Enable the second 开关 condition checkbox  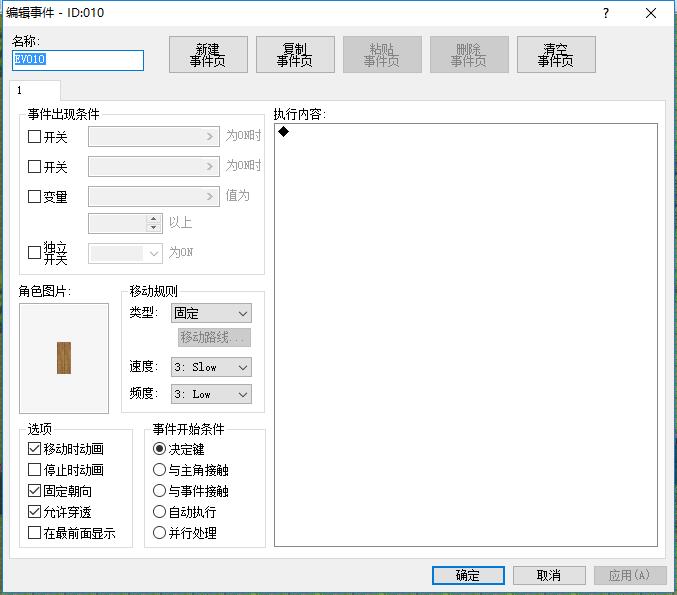(34, 167)
